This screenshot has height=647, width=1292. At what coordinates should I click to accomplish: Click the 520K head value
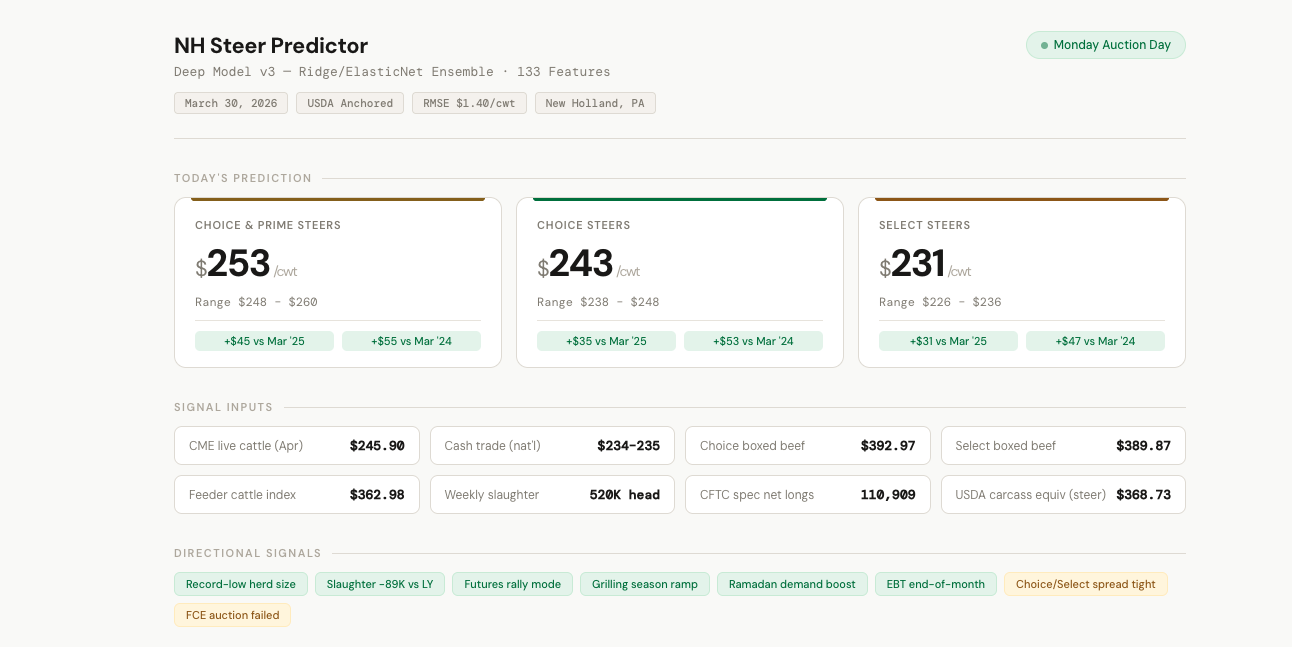coord(625,495)
